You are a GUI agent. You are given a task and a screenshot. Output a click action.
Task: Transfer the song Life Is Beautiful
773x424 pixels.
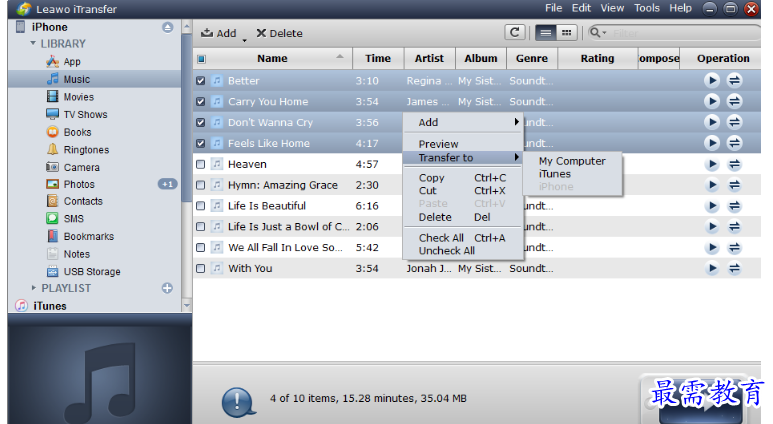(735, 206)
